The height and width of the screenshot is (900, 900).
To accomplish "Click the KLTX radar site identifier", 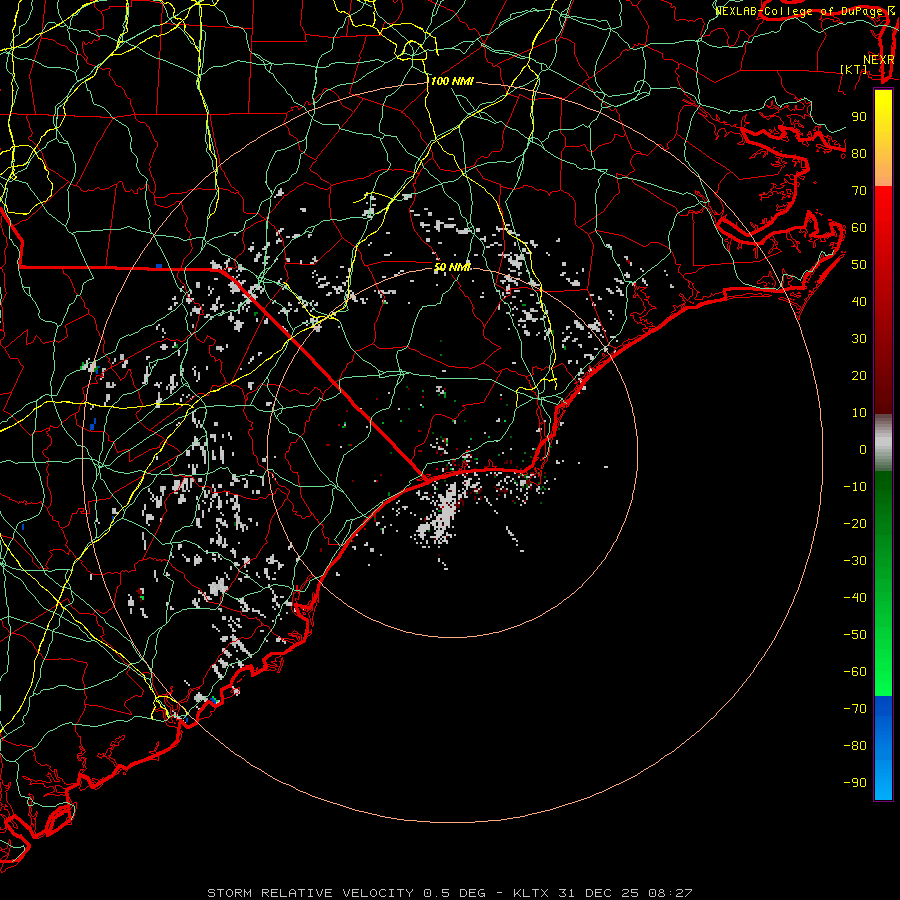I will pyautogui.click(x=530, y=893).
